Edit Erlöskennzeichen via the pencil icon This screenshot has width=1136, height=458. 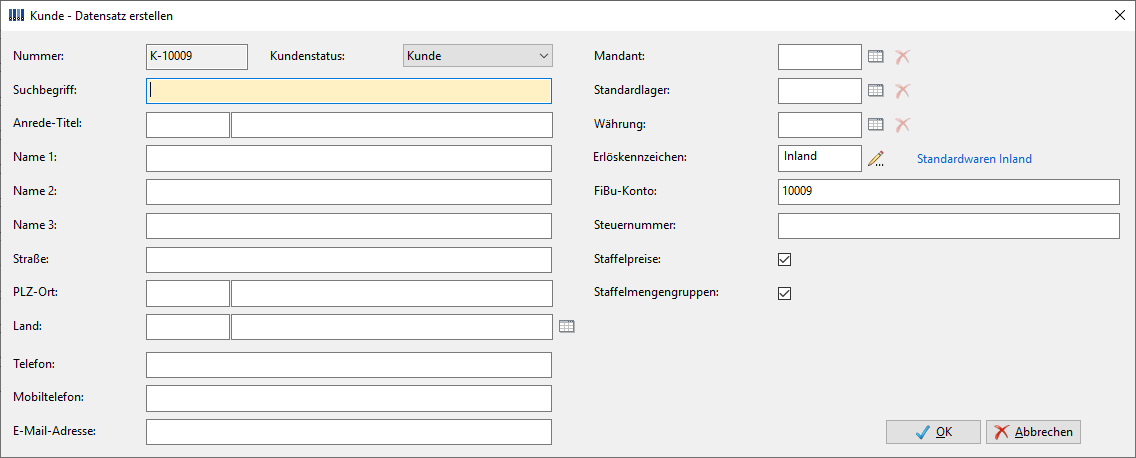pos(876,159)
